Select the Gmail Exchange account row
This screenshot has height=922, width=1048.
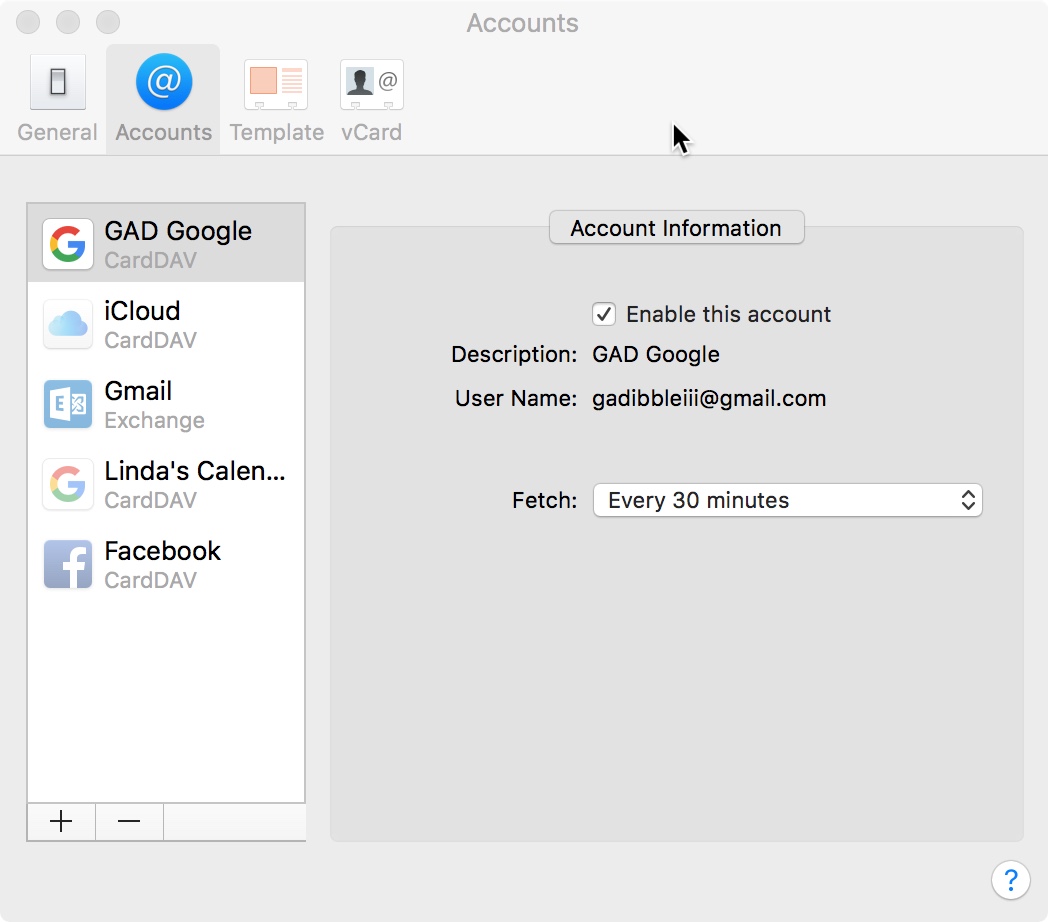click(166, 404)
